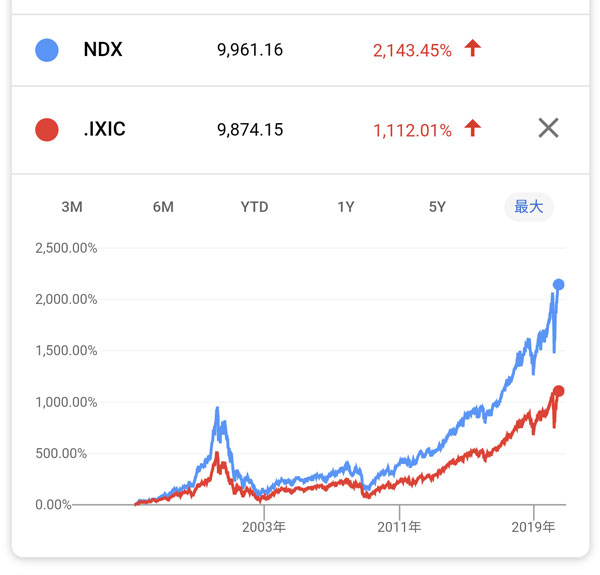Select the 5Y time range
Screen dimensions: 600x575
[x=437, y=207]
